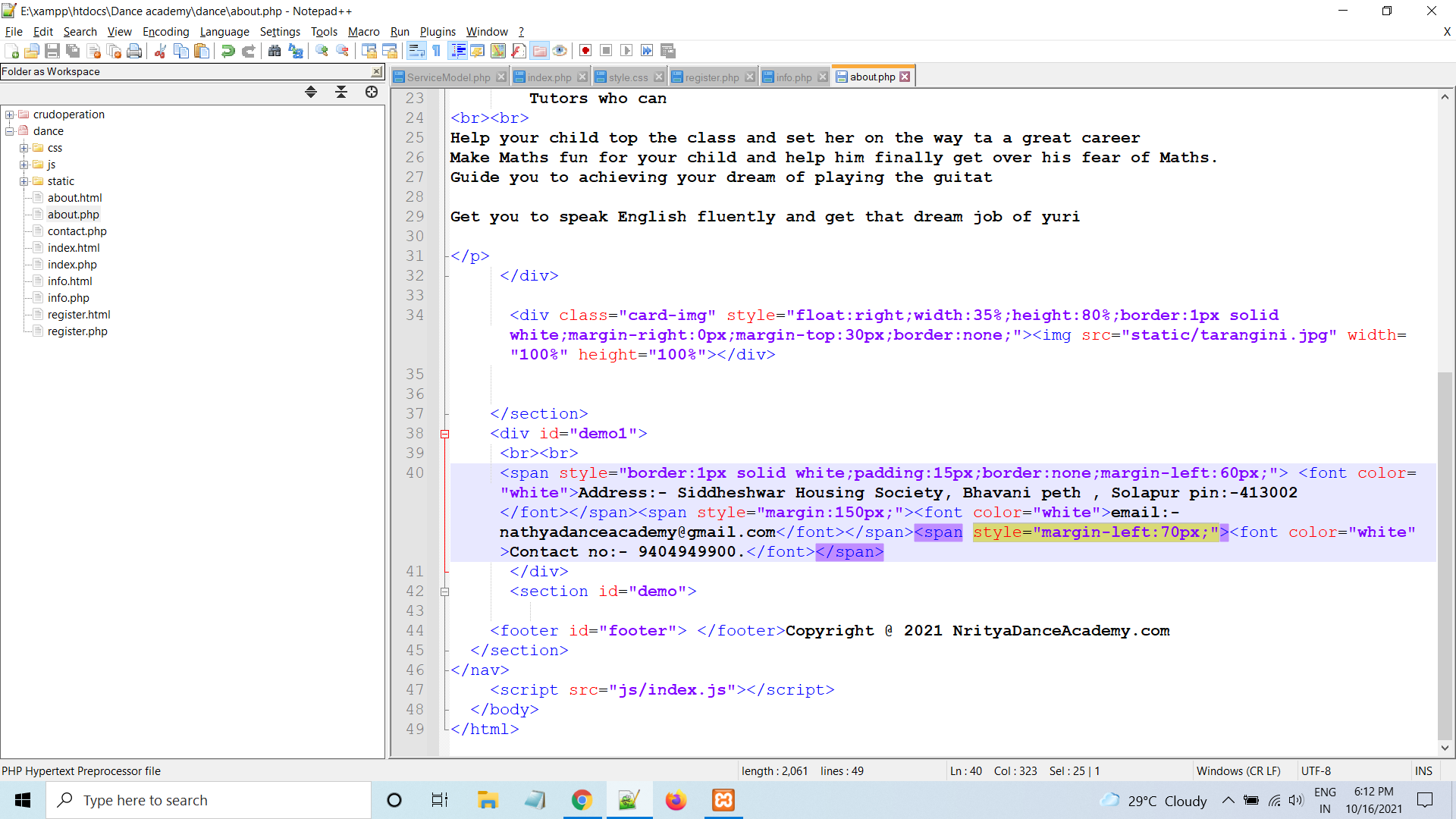Click the Save toolbar icon

point(52,51)
